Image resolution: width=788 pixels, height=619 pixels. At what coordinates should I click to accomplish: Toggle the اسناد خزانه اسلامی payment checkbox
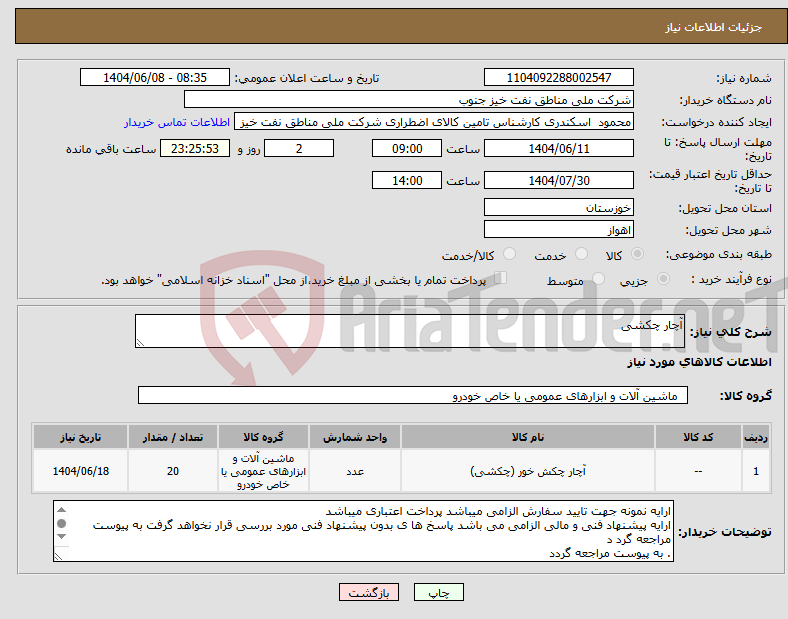[x=501, y=278]
